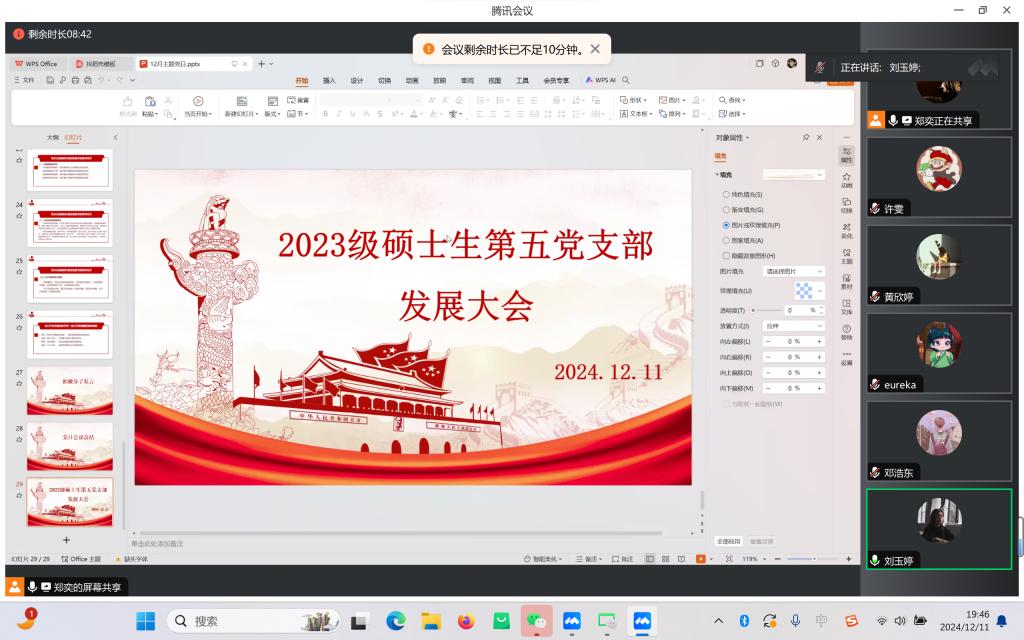Open the 素材 (Materials) sidebar icon

(x=846, y=281)
